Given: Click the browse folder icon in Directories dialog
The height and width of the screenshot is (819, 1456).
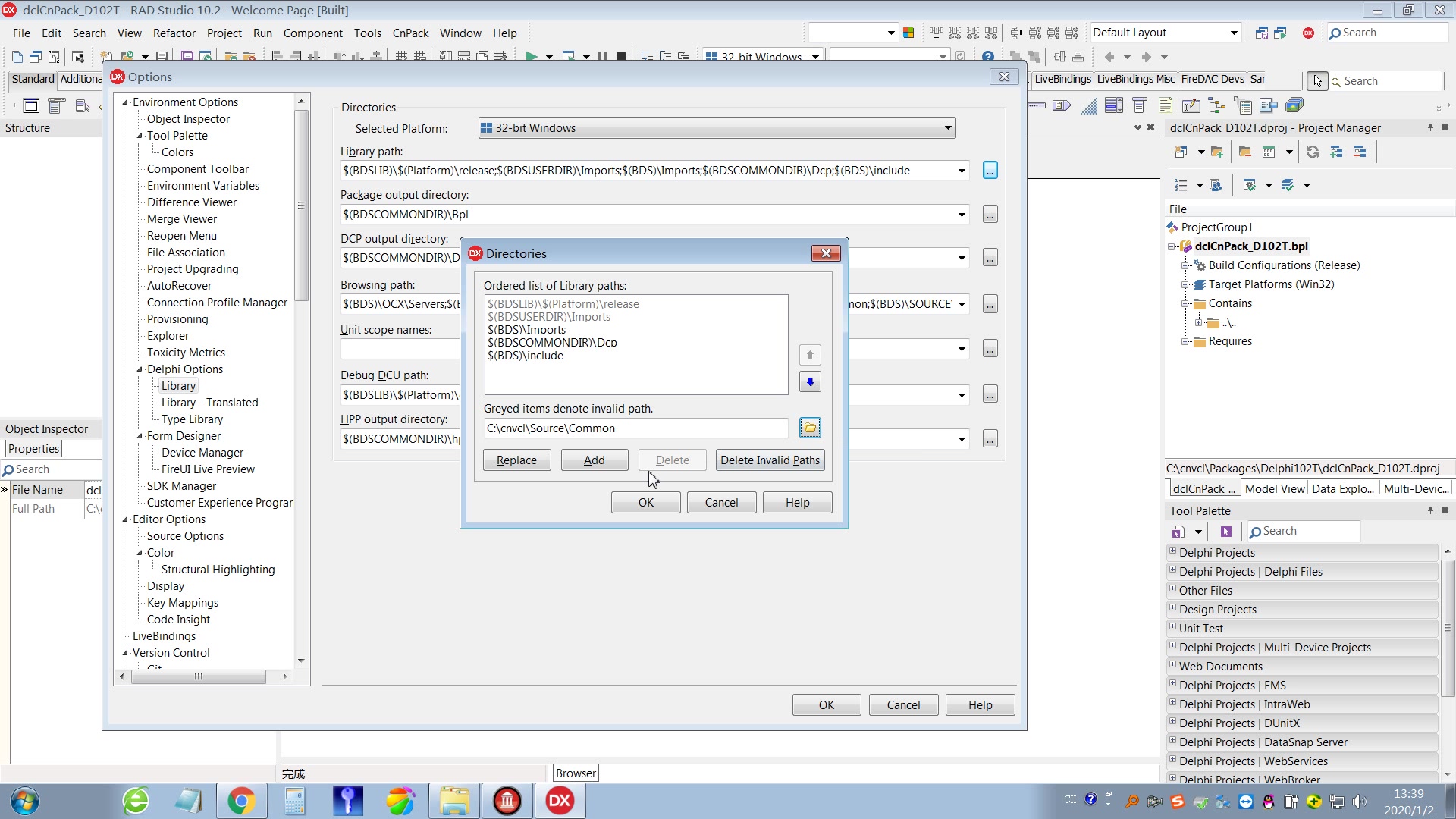Looking at the screenshot, I should [810, 428].
